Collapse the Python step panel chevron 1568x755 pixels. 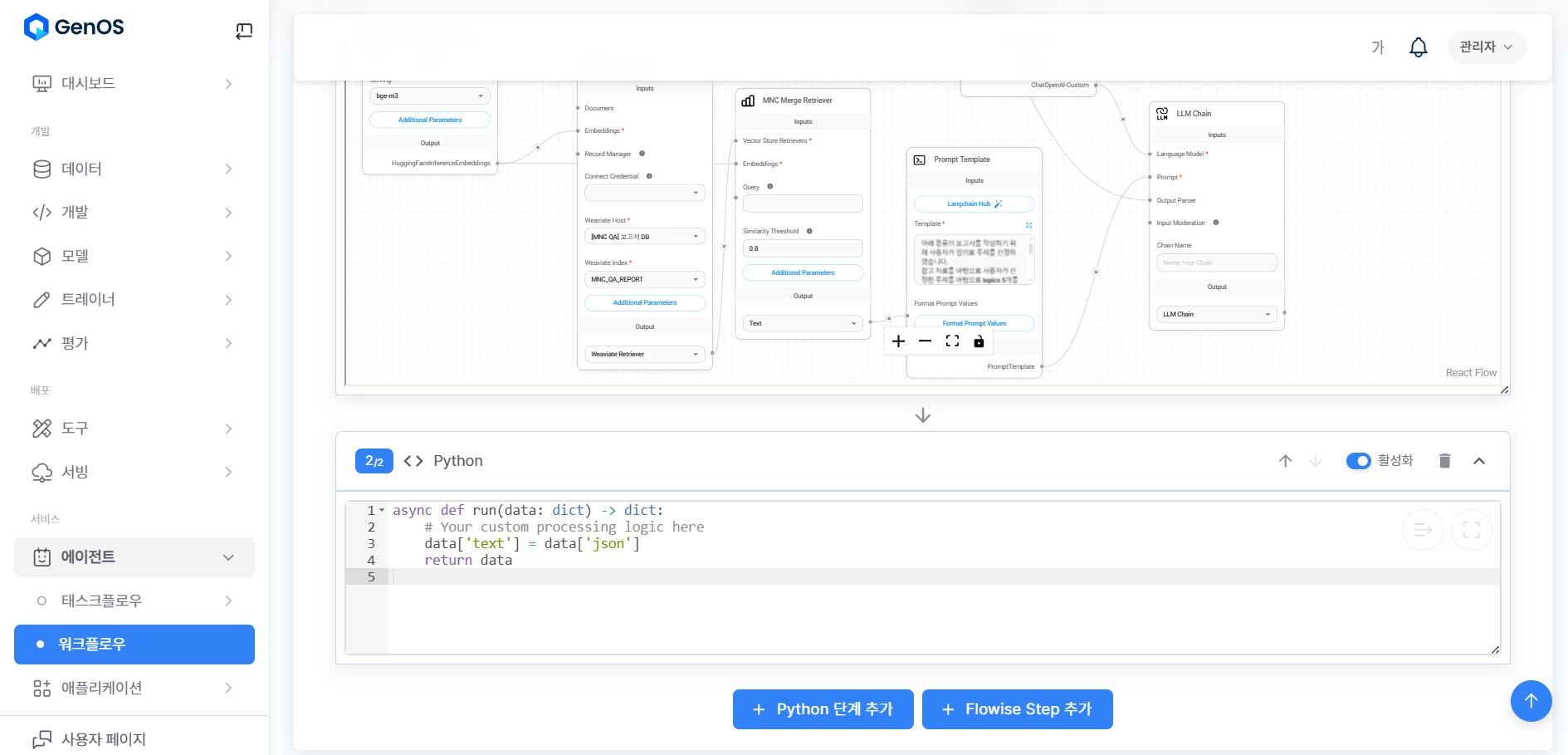[x=1479, y=461]
